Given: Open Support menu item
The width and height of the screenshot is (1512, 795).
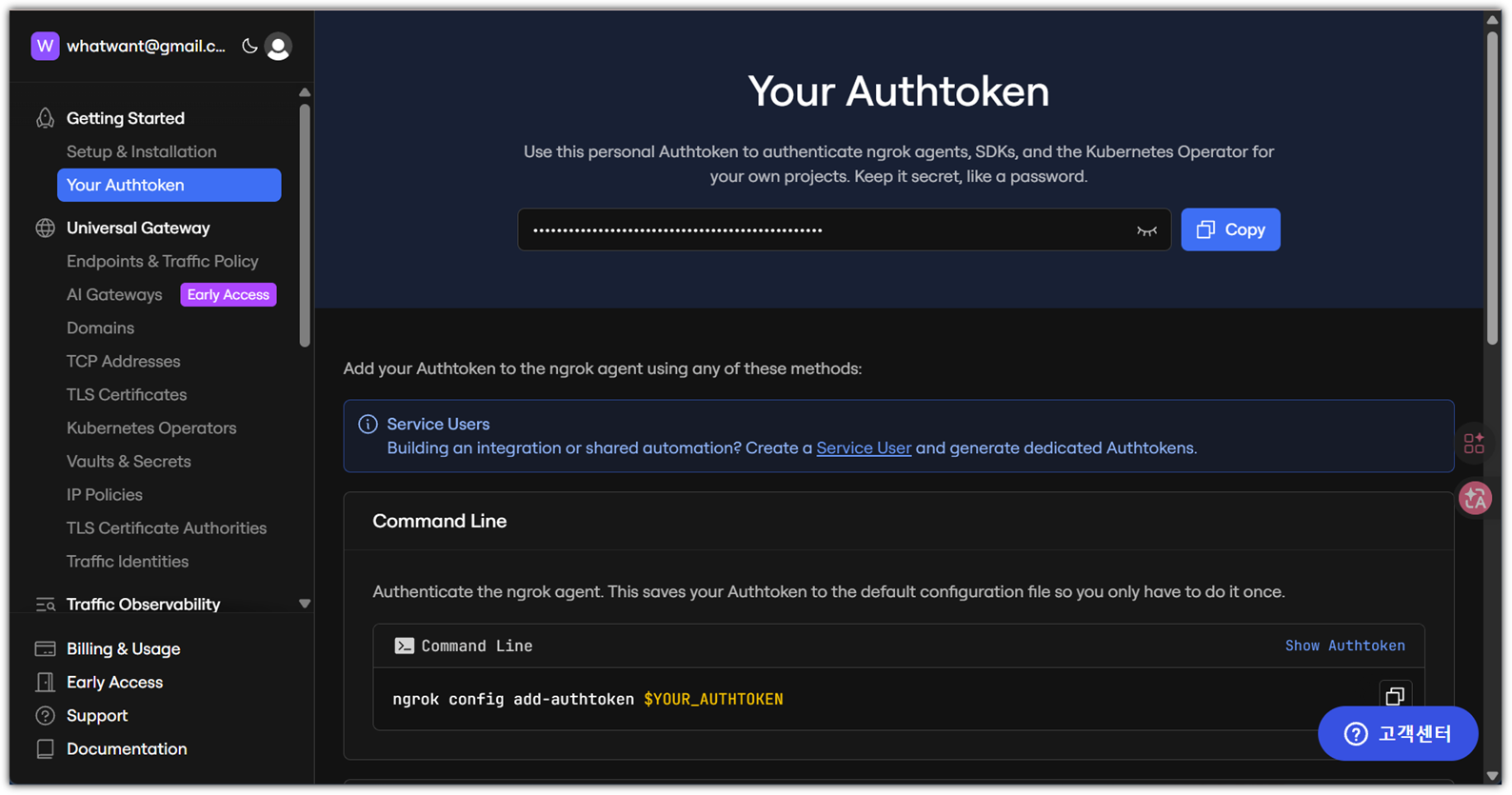Looking at the screenshot, I should click(97, 715).
